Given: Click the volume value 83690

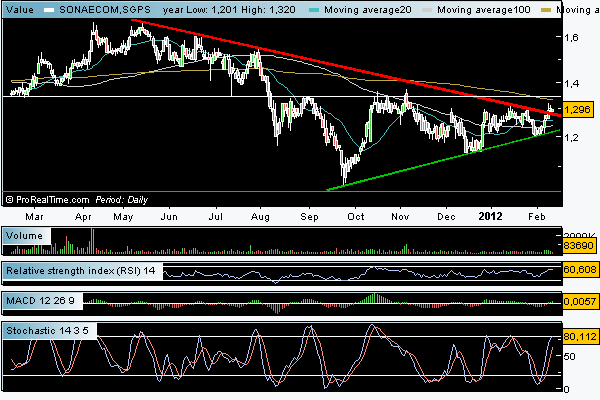Looking at the screenshot, I should (579, 245).
